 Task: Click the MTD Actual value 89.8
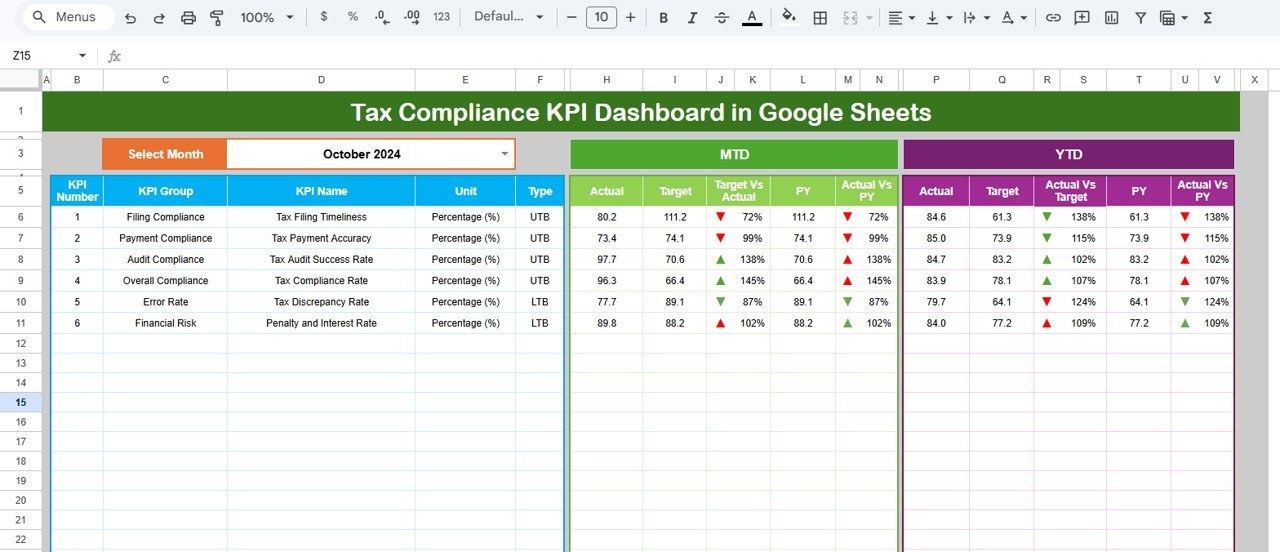click(606, 323)
